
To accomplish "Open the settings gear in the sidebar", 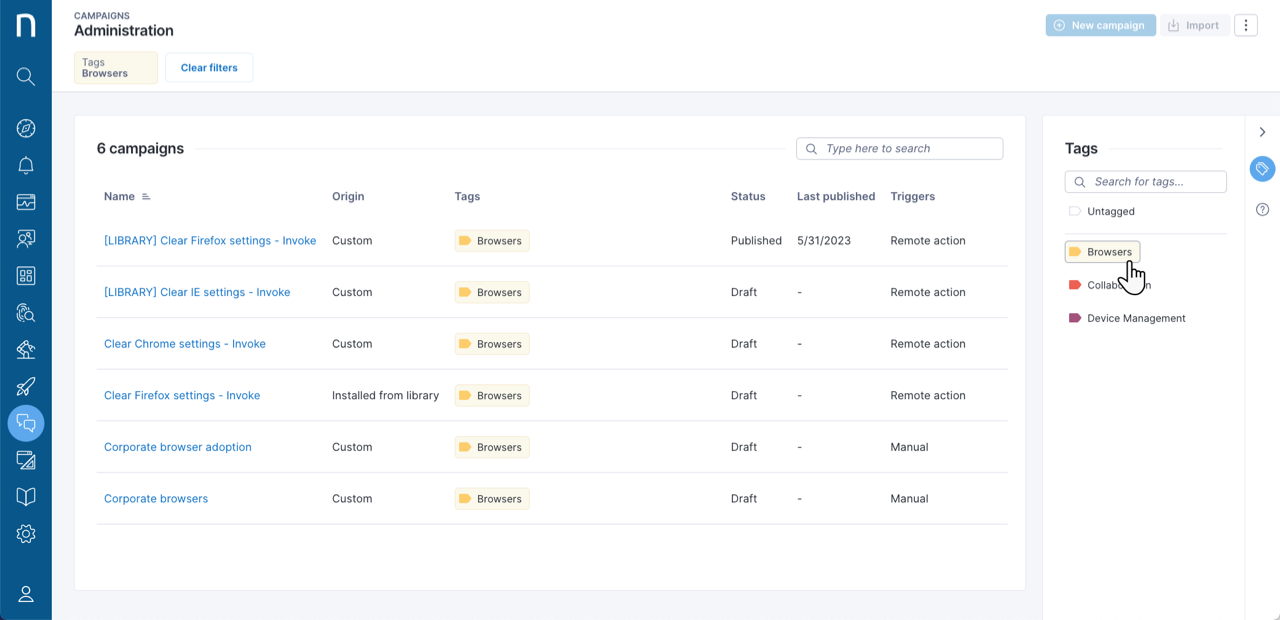I will [x=25, y=533].
